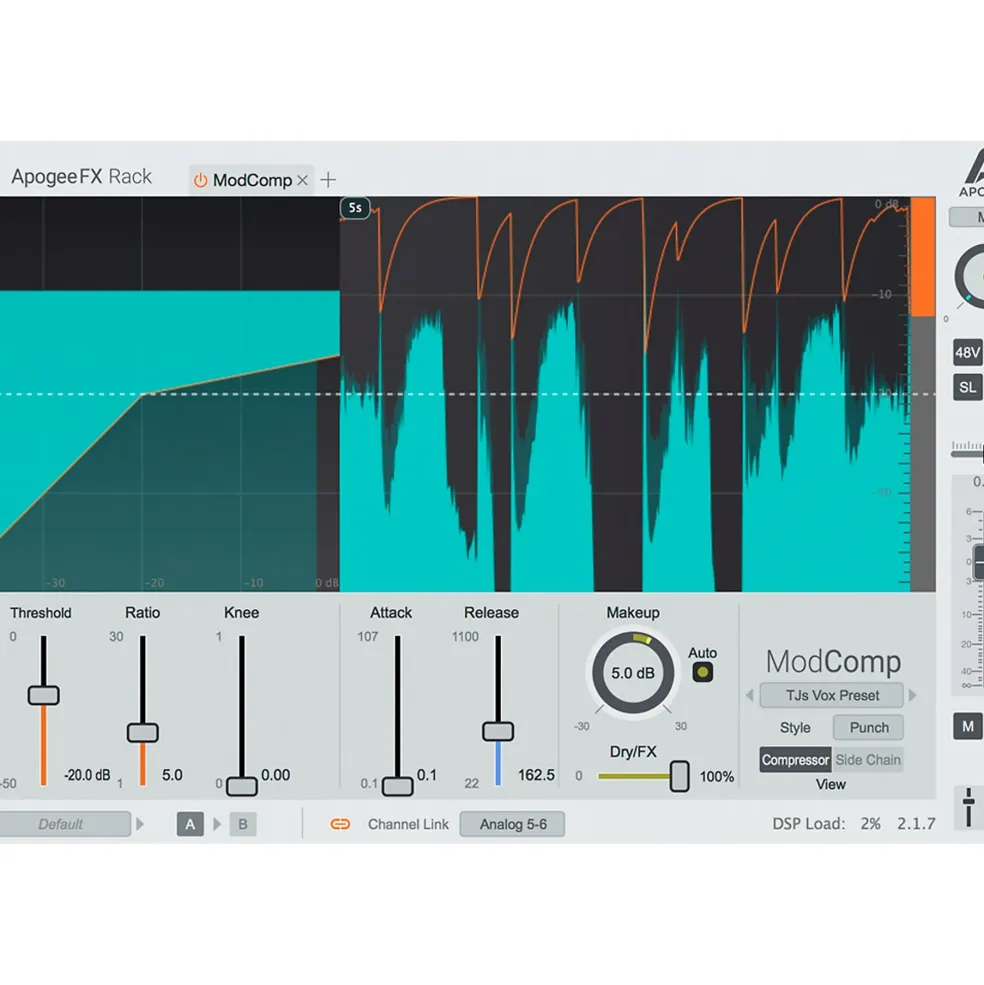Switch to Side Chain view
This screenshot has width=984, height=985.
(x=868, y=760)
